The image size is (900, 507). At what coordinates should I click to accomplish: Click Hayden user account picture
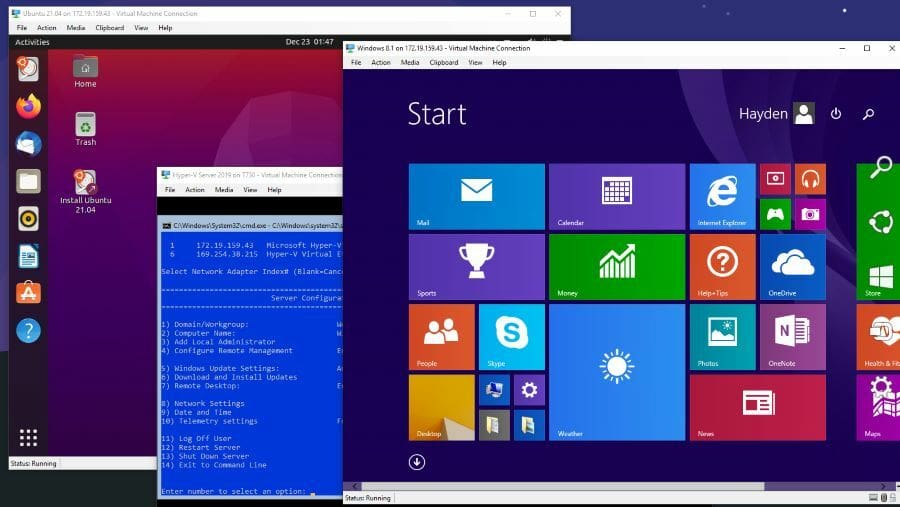[804, 113]
